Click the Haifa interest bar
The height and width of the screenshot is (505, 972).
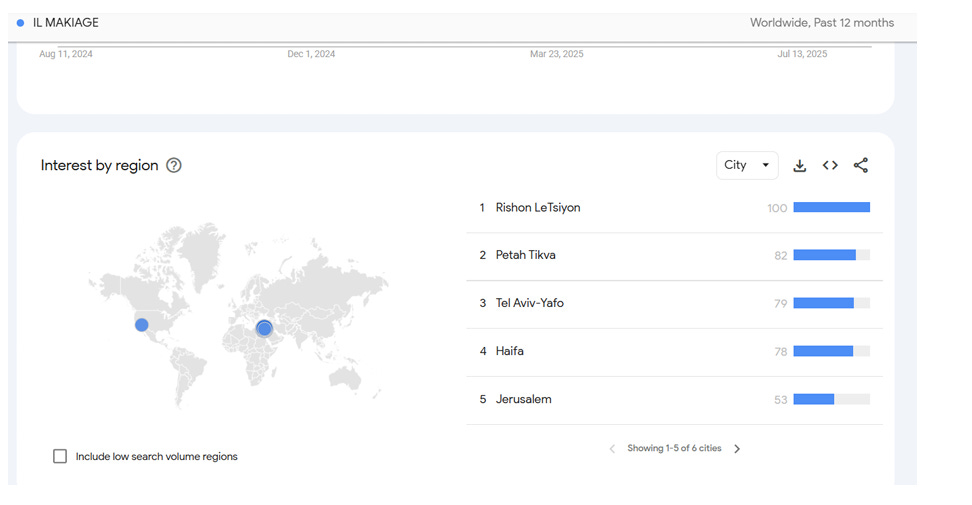tap(831, 351)
